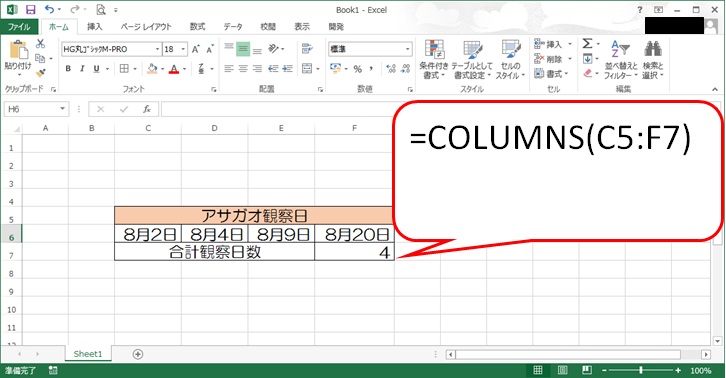This screenshot has width=726, height=378.
Task: Expand Format cells (書式) dropdown arrow
Action: (x=567, y=74)
